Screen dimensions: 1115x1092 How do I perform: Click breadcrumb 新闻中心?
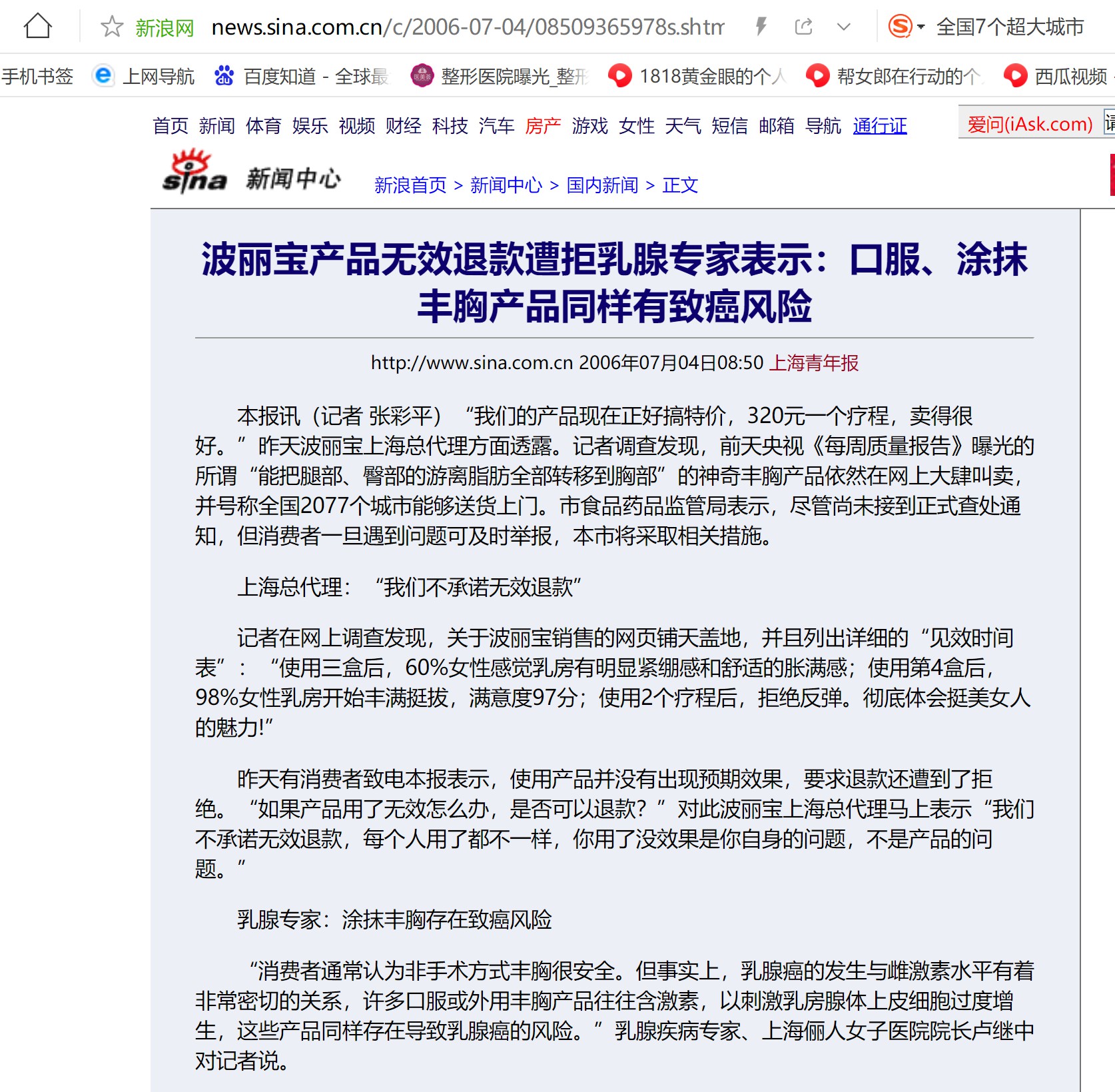[506, 185]
